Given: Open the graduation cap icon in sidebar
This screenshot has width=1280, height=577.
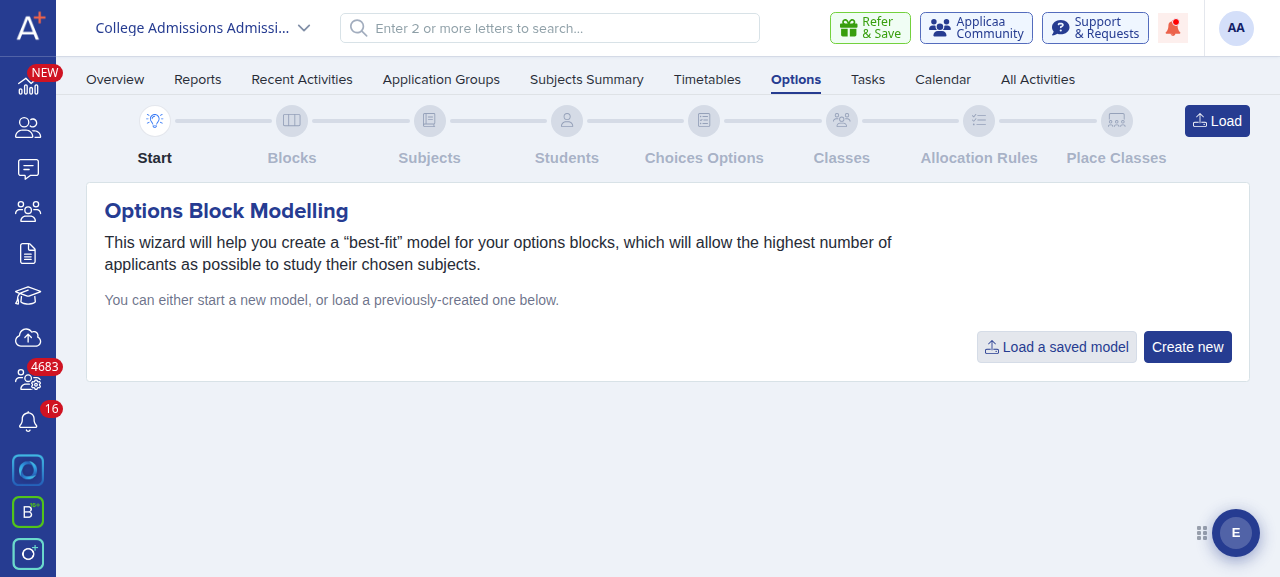Looking at the screenshot, I should (x=28, y=295).
